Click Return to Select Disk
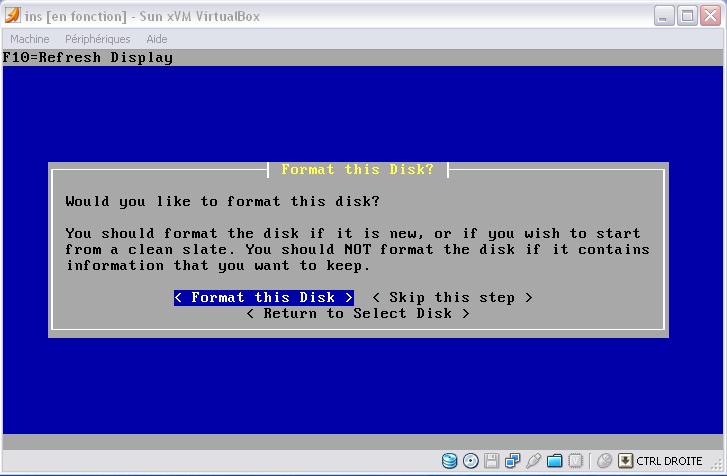Screen dimensions: 727x476 (358, 313)
